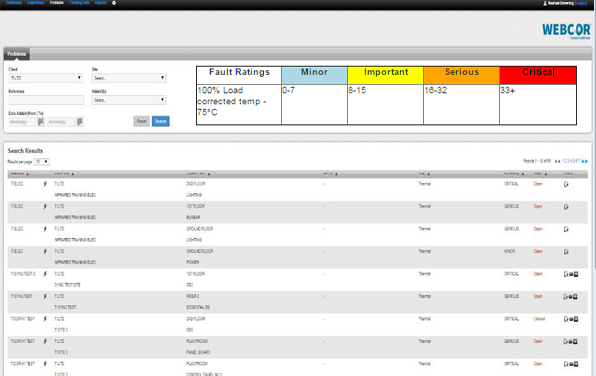596x376 pixels.
Task: Open edit icon for PLANTROOM PANEL BOARD row
Action: click(x=566, y=341)
